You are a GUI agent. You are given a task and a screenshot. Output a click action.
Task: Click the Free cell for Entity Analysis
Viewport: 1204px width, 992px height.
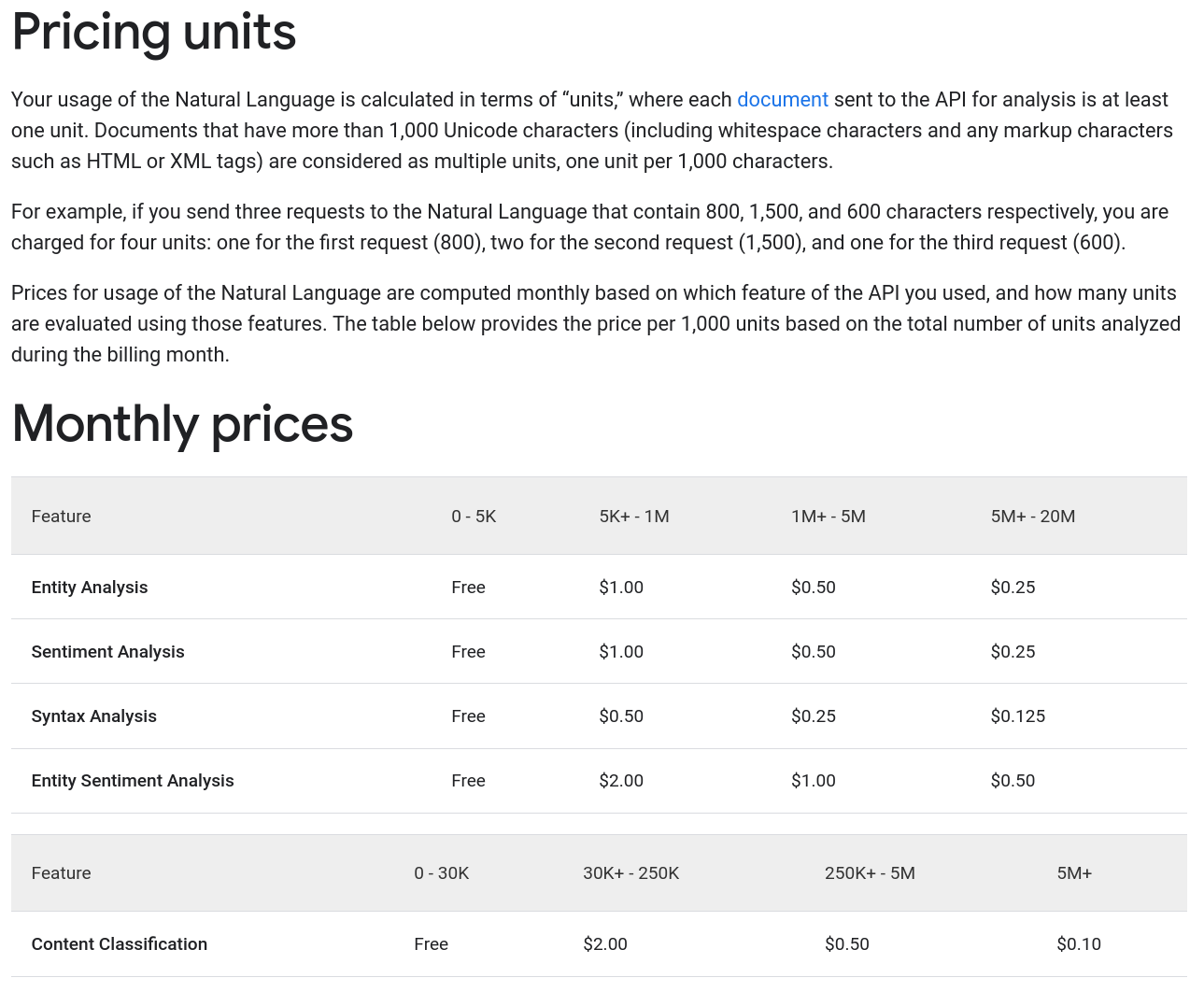click(468, 588)
